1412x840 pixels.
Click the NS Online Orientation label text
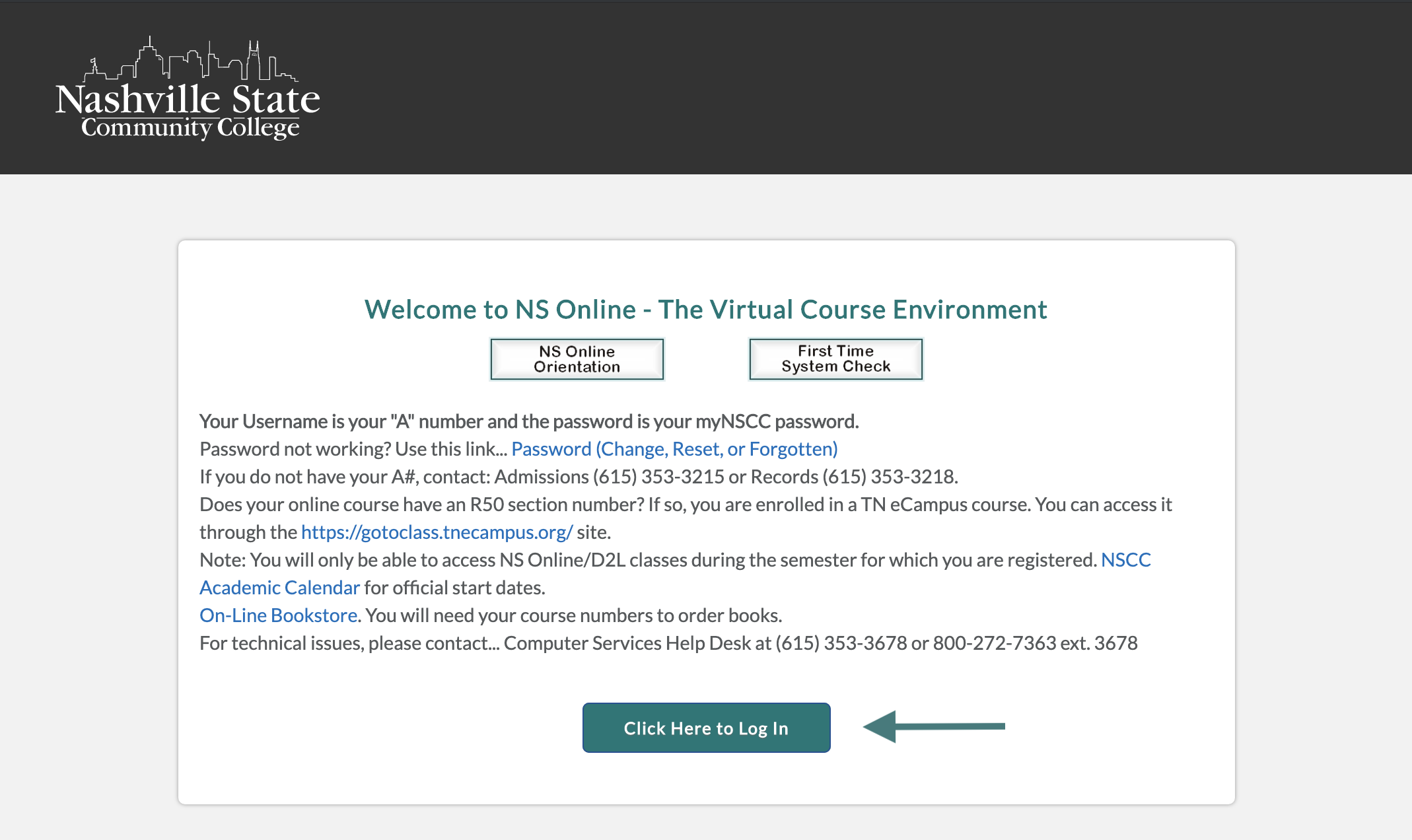coord(576,359)
